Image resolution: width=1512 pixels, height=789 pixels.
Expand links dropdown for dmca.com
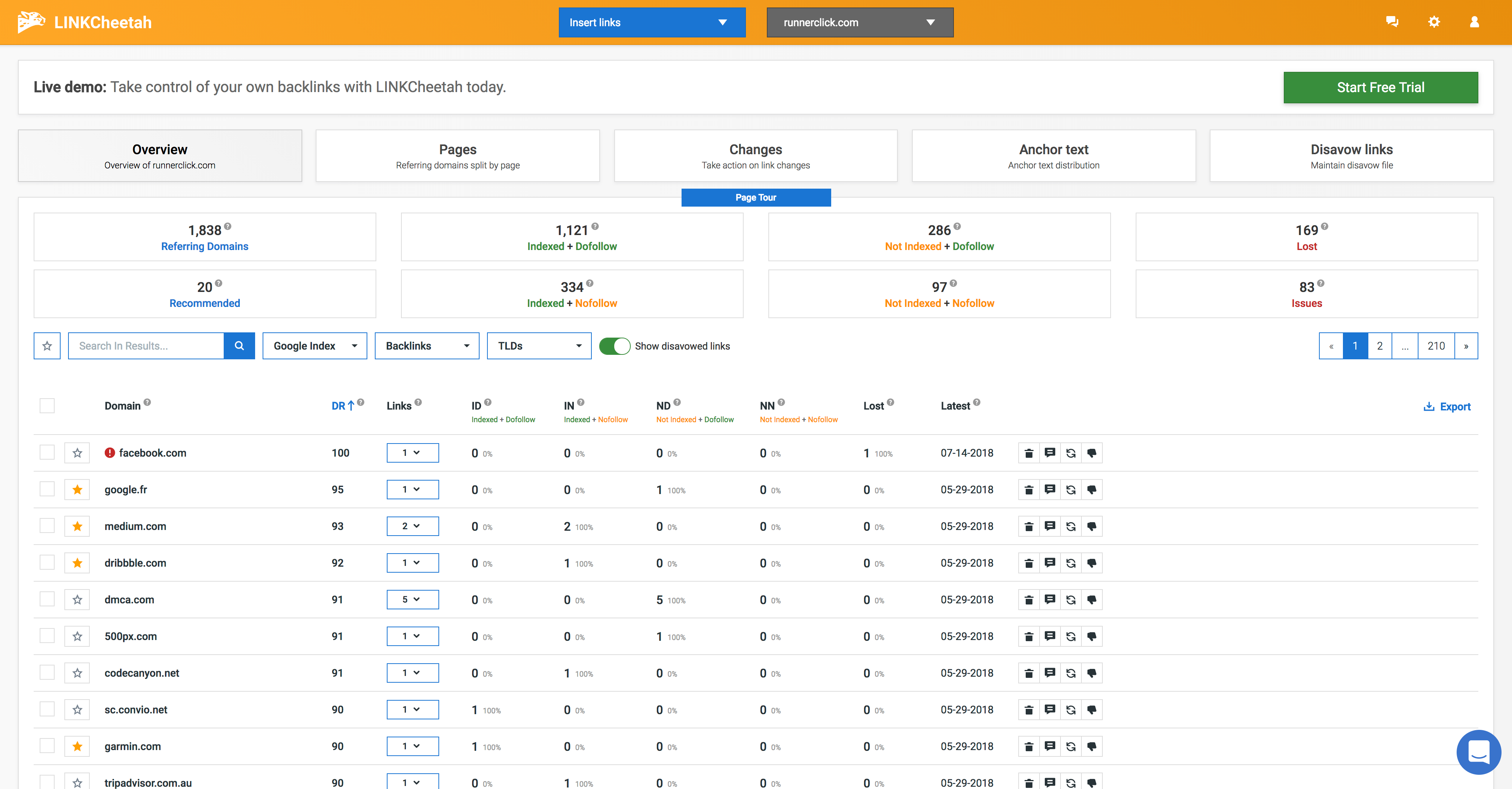pyautogui.click(x=412, y=599)
